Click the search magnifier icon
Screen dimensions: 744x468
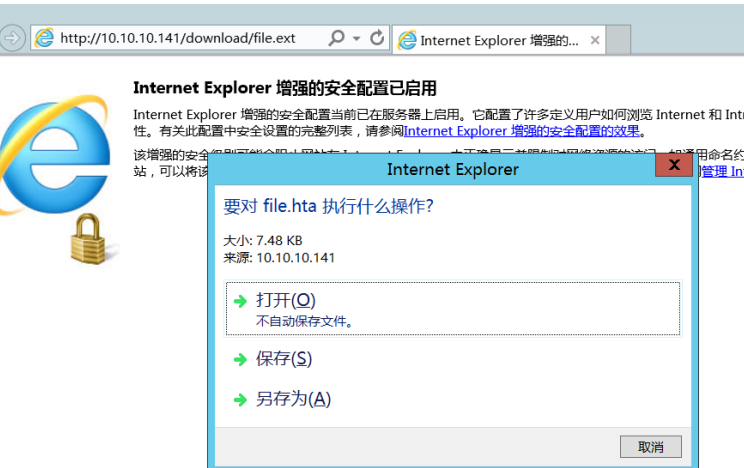point(336,38)
